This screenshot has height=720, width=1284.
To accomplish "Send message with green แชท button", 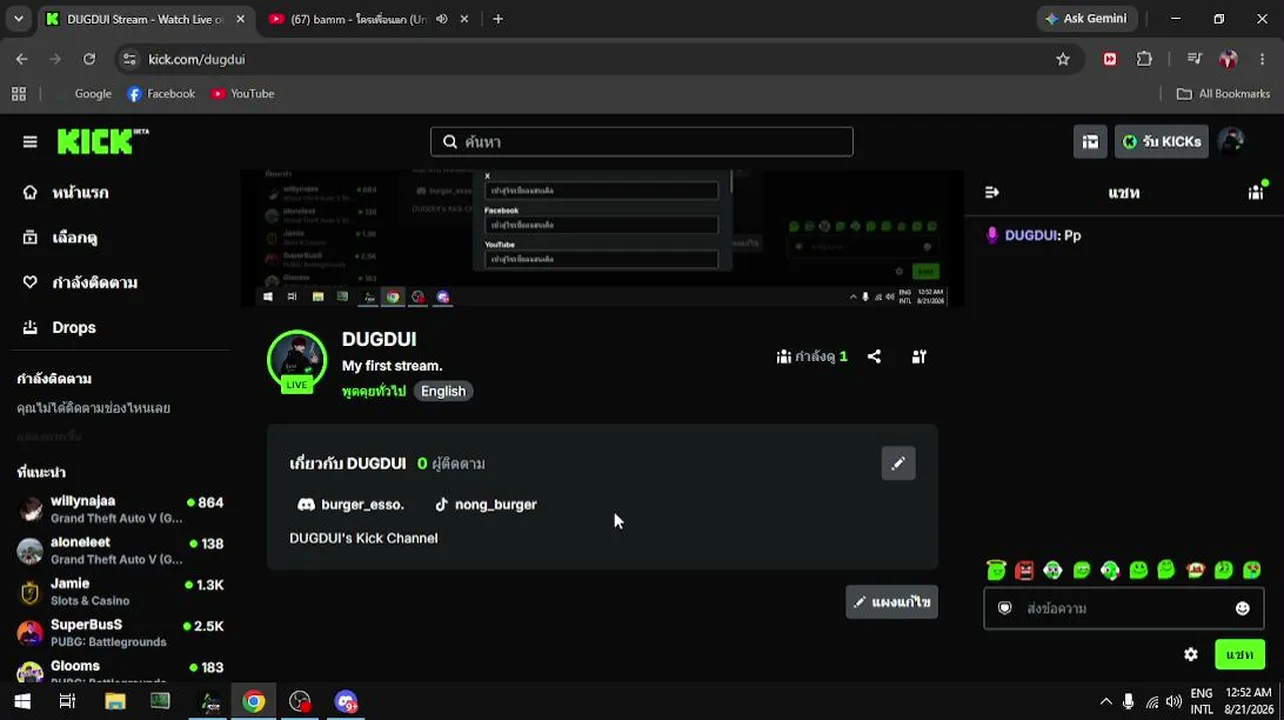I will pyautogui.click(x=1239, y=655).
